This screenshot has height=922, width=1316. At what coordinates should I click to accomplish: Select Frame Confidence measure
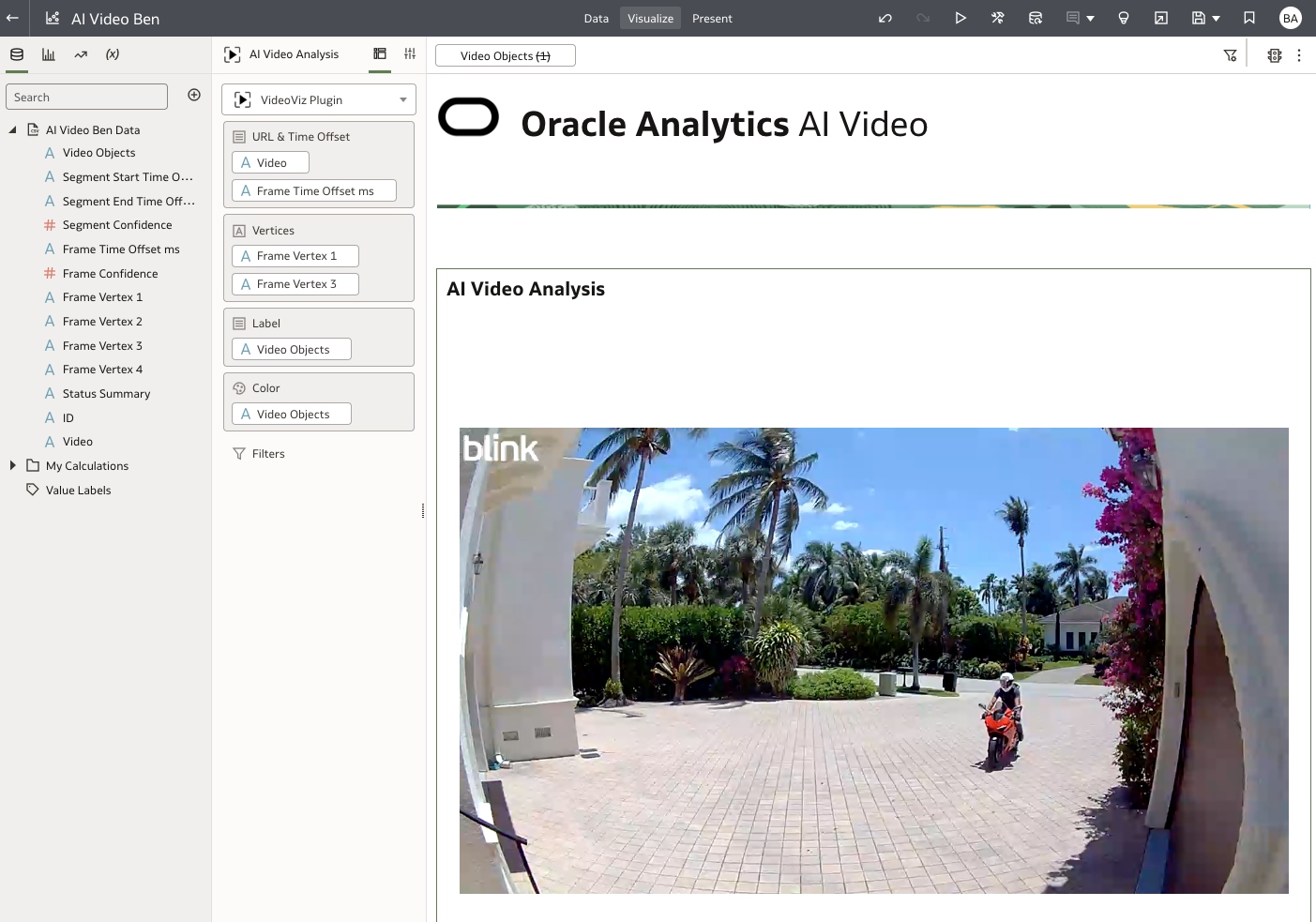(x=110, y=274)
